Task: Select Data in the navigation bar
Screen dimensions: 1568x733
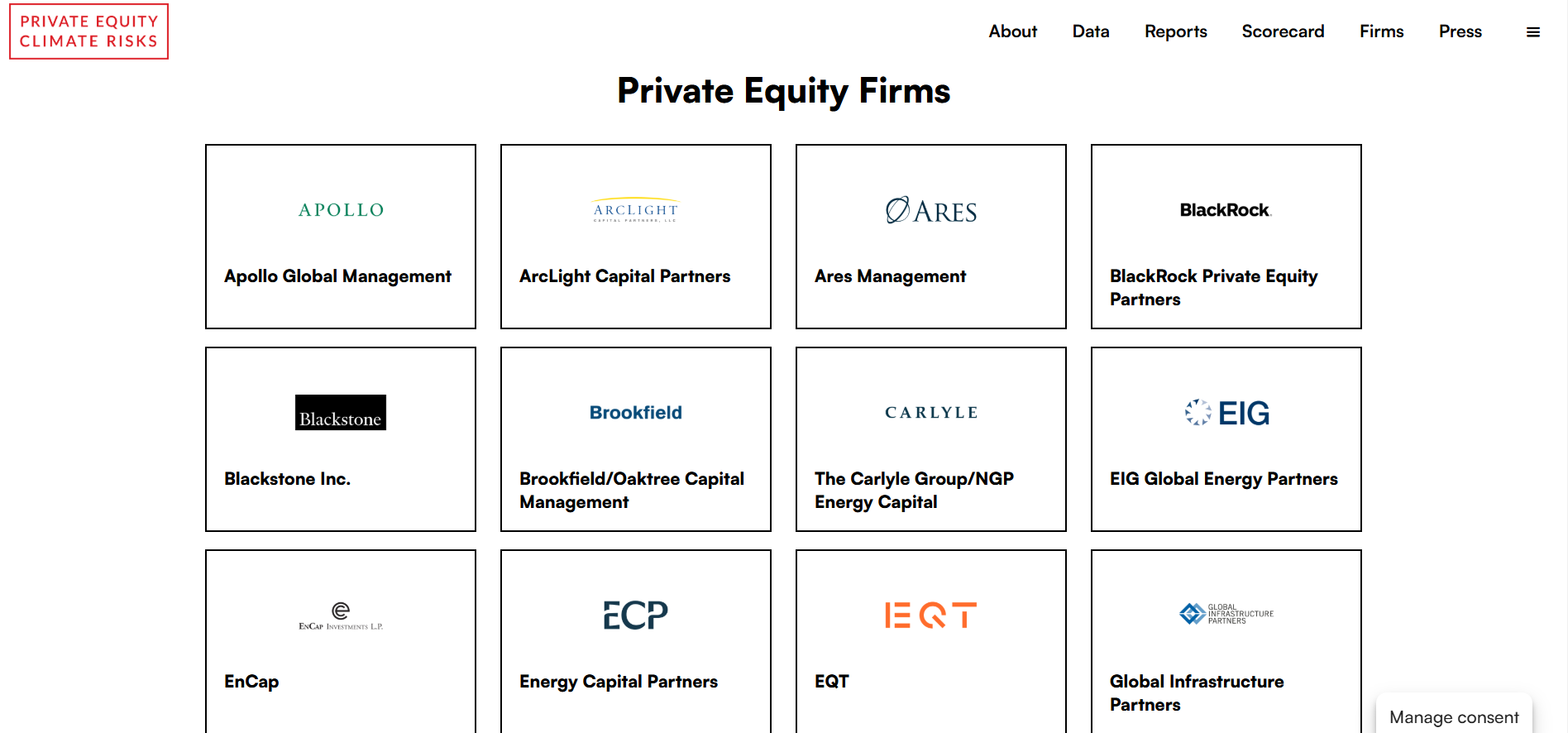Action: point(1091,31)
